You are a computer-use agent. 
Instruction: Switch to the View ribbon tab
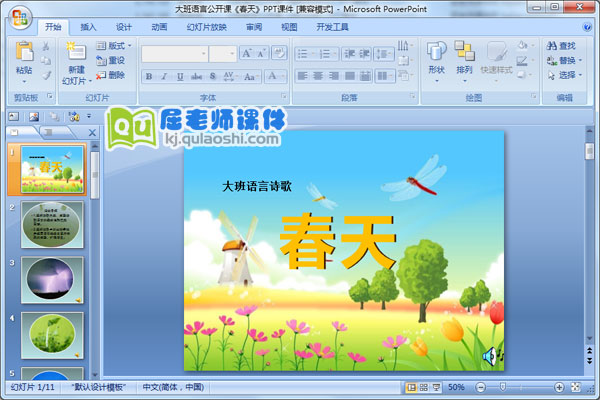289,27
